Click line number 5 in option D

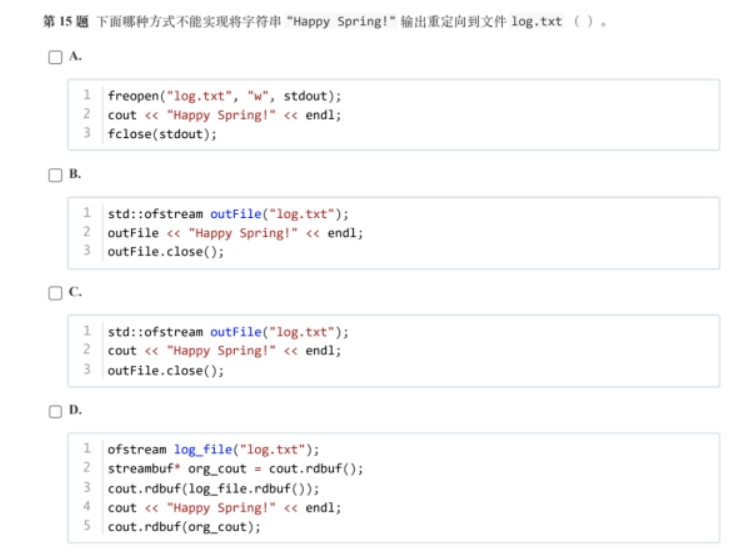pyautogui.click(x=87, y=526)
